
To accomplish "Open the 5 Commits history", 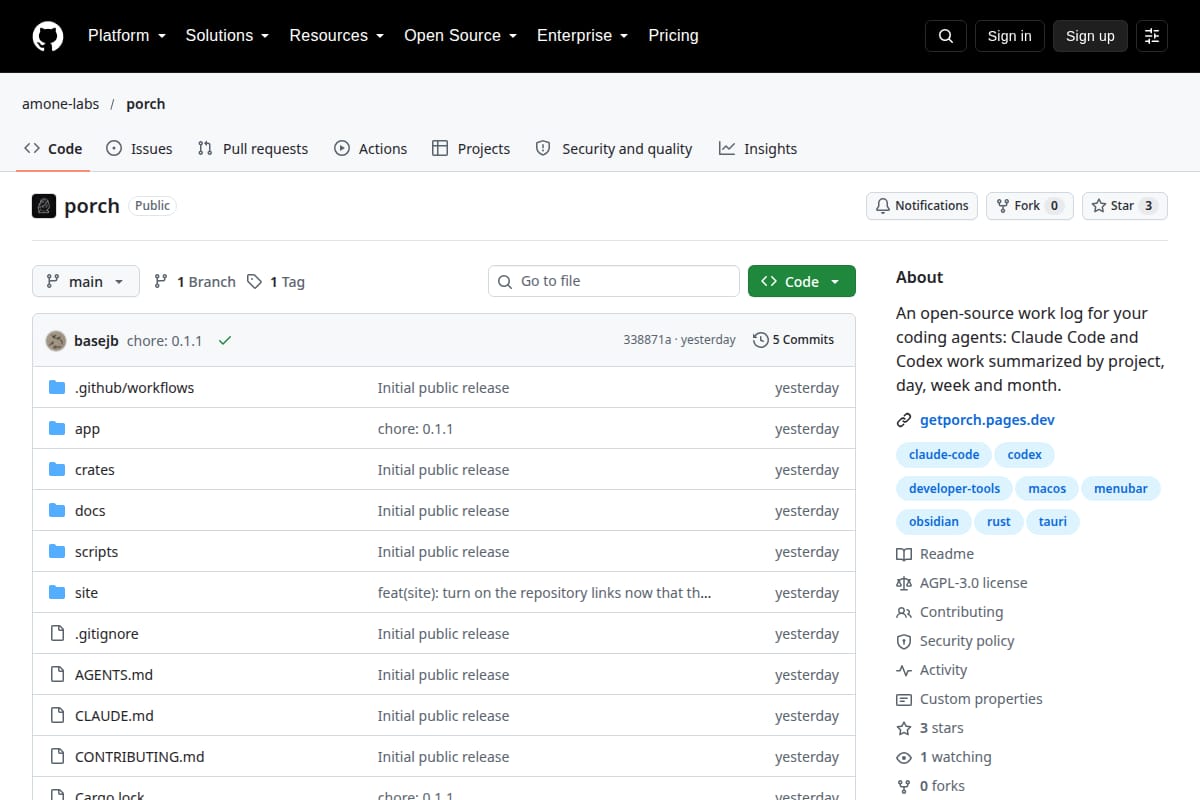I will [793, 340].
